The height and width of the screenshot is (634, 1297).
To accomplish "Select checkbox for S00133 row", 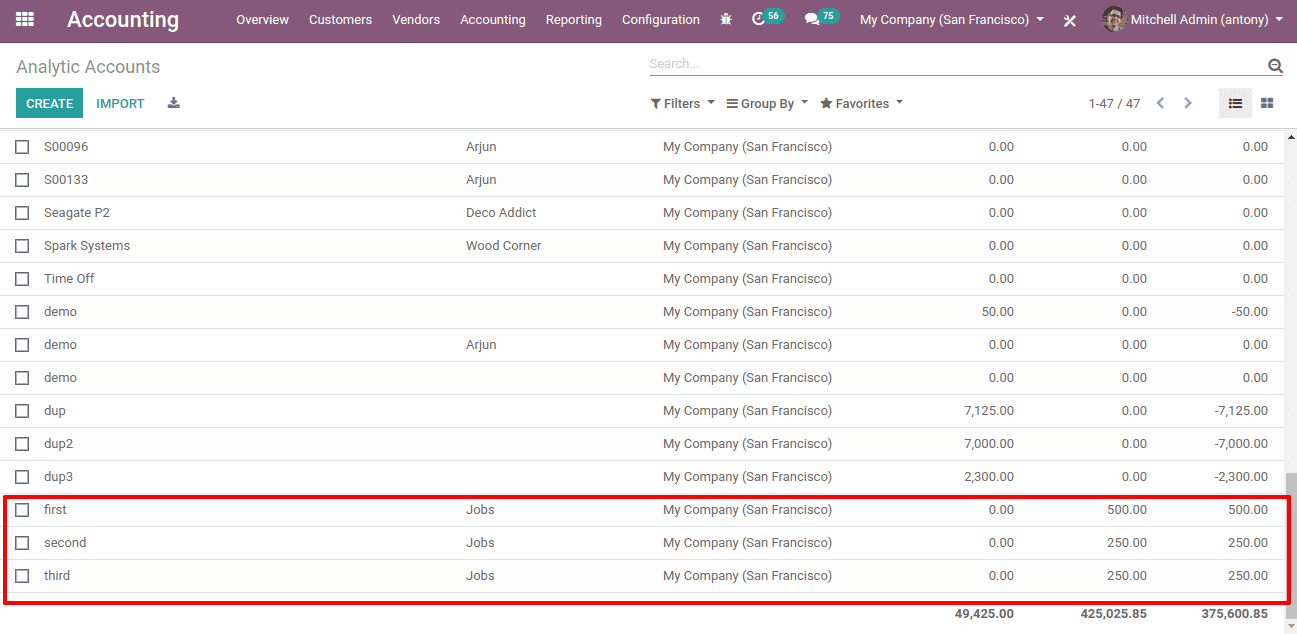I will pos(22,180).
